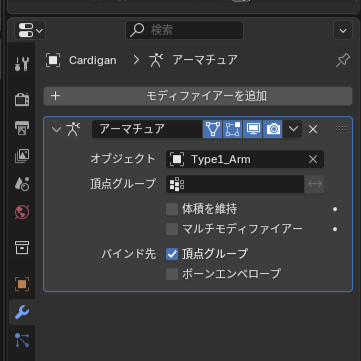Toggle the pin icon for Cardigan context
This screenshot has width=361, height=361.
pyautogui.click(x=343, y=60)
